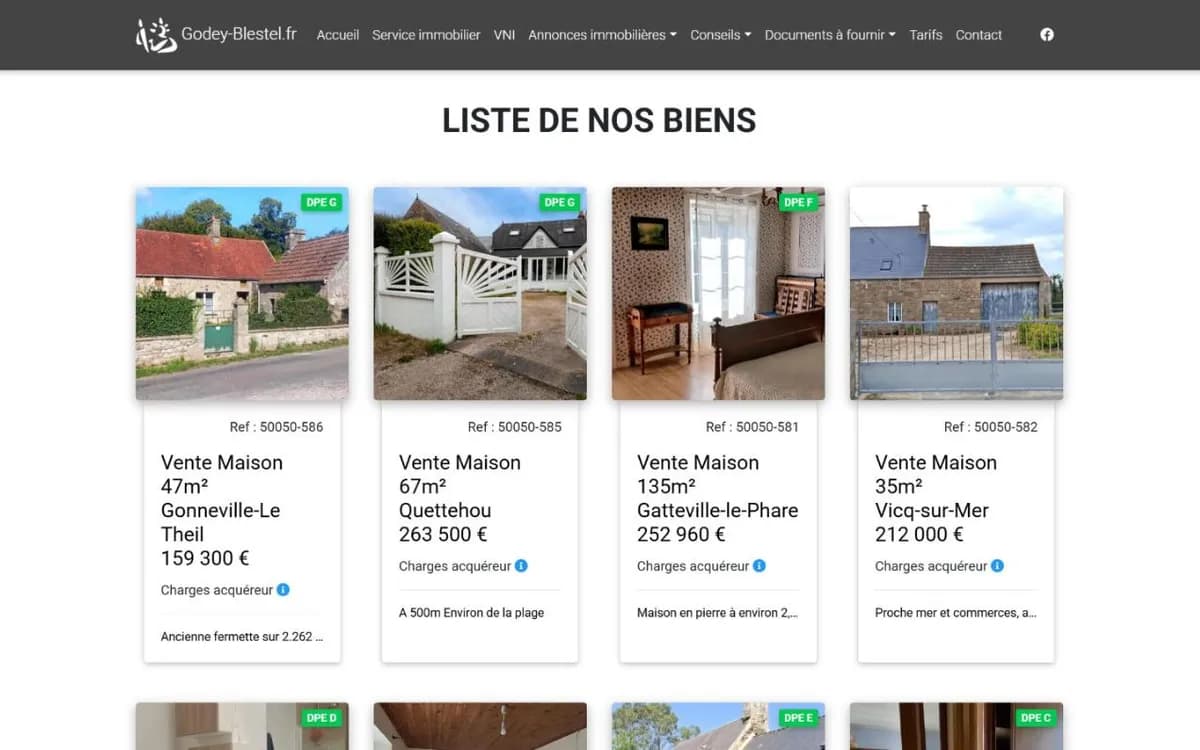This screenshot has height=750, width=1200.
Task: Click description 'A 500m Environ de la plage'
Action: (x=471, y=612)
